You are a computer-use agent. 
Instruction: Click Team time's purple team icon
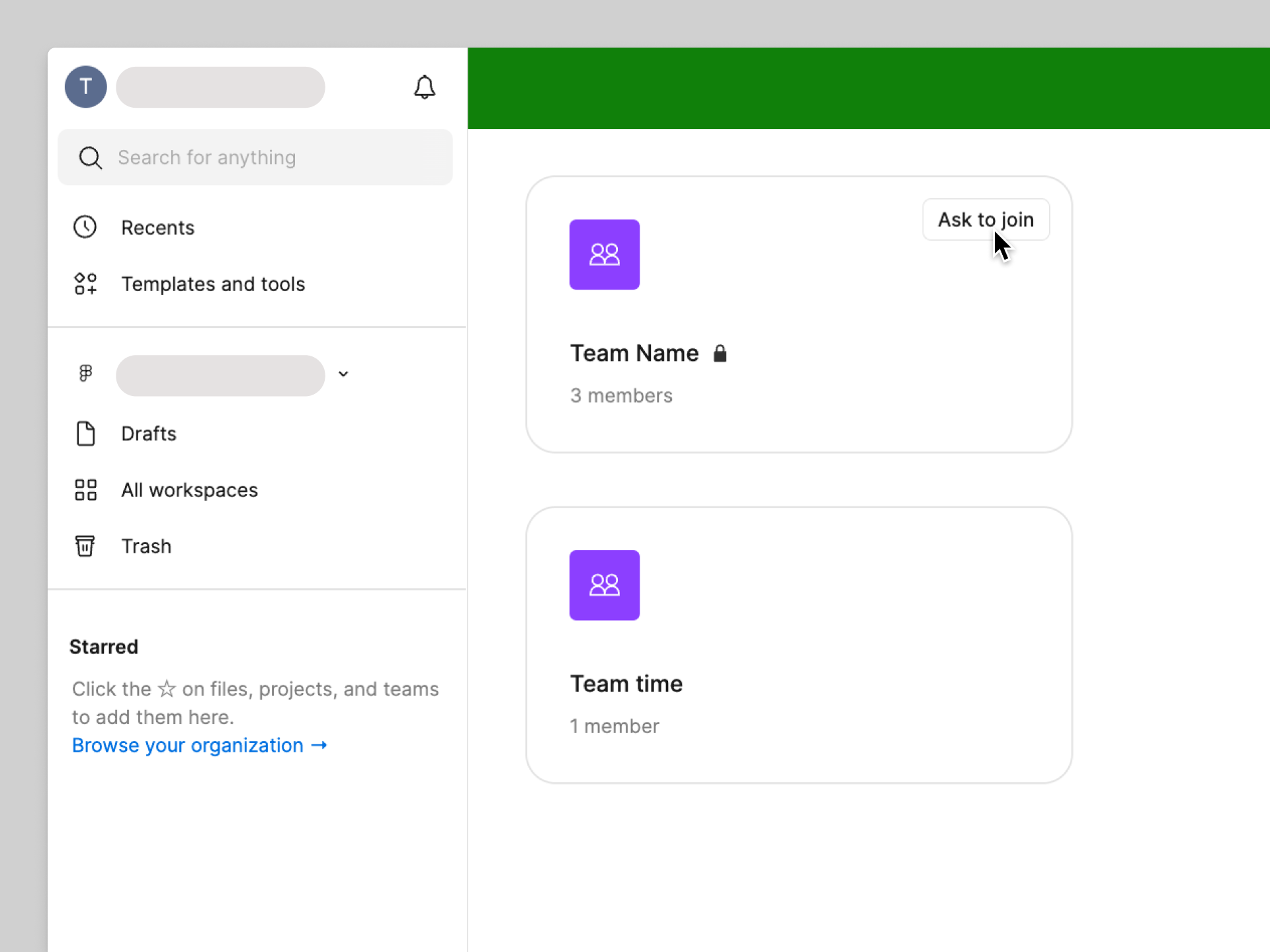pos(604,585)
